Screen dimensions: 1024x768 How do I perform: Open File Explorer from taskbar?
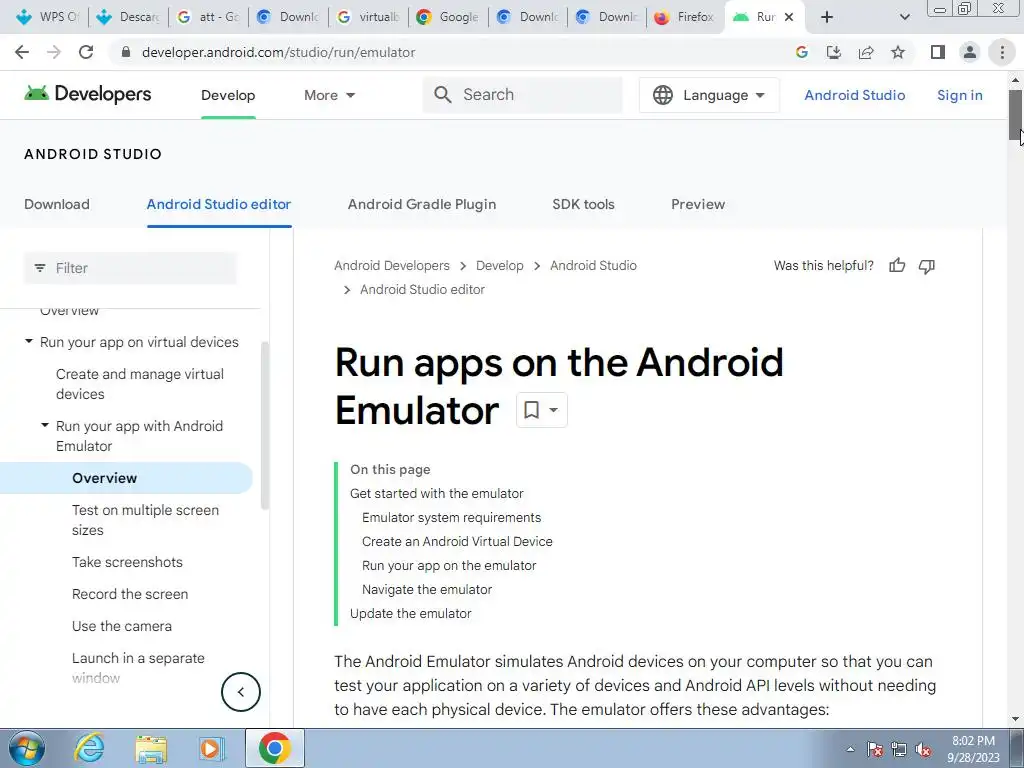point(151,749)
